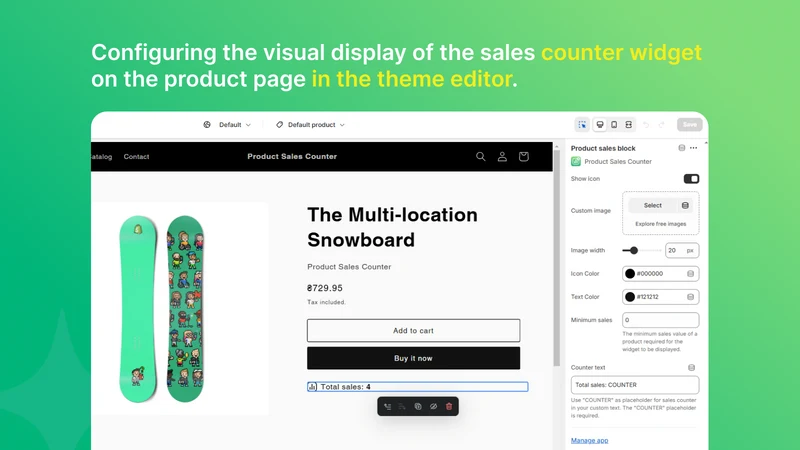Click dynamic source icon beside Select
Screen dimensions: 800x450
pyautogui.click(x=685, y=205)
